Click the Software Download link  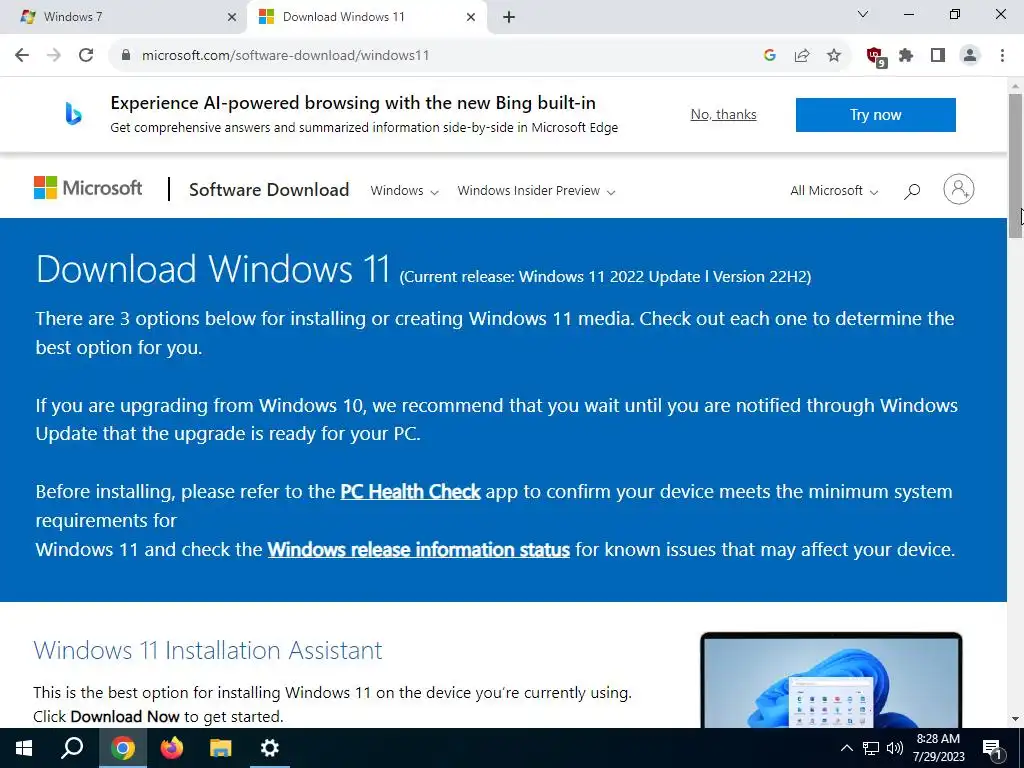pos(269,189)
